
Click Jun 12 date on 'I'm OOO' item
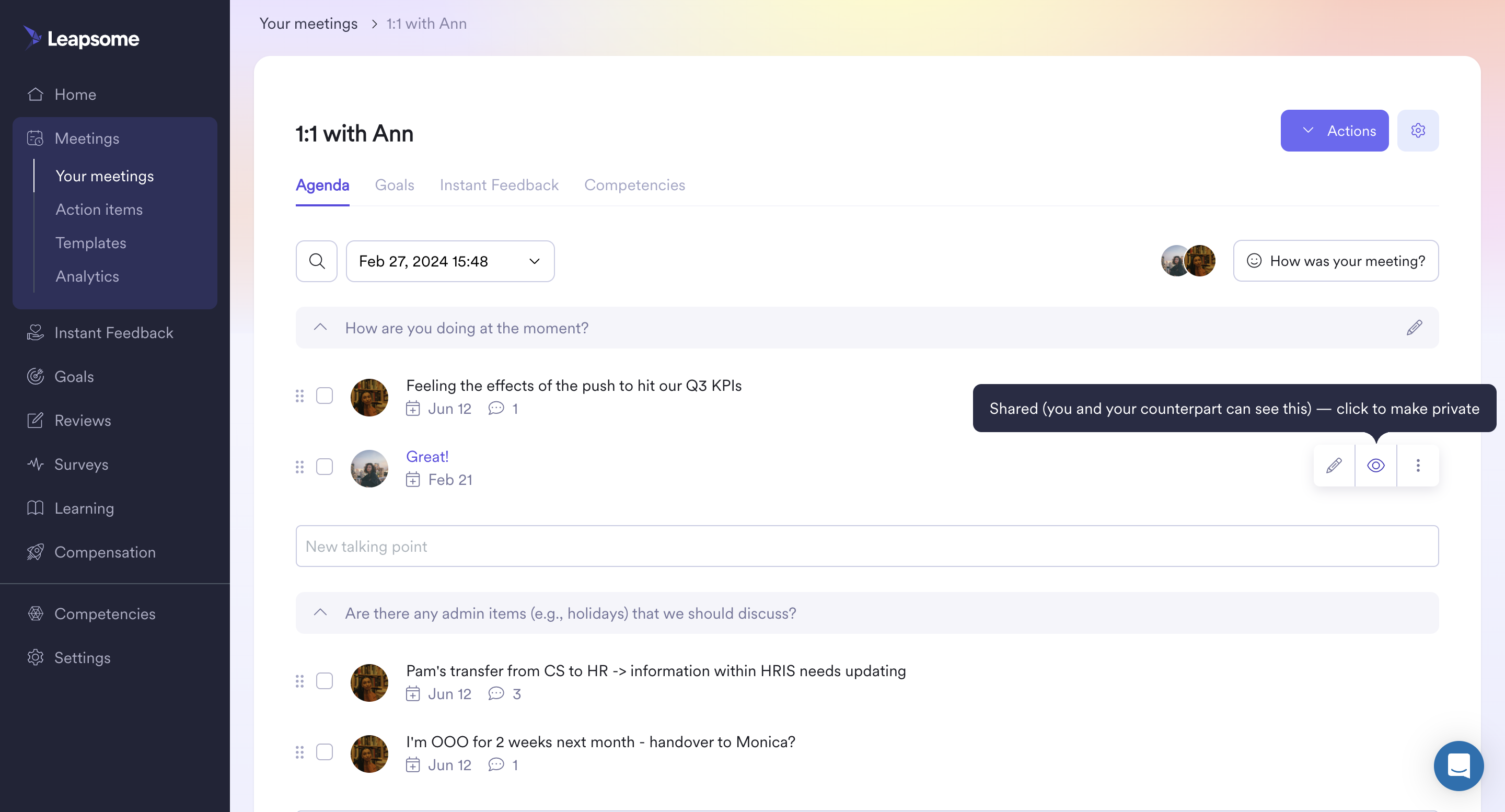tap(439, 764)
